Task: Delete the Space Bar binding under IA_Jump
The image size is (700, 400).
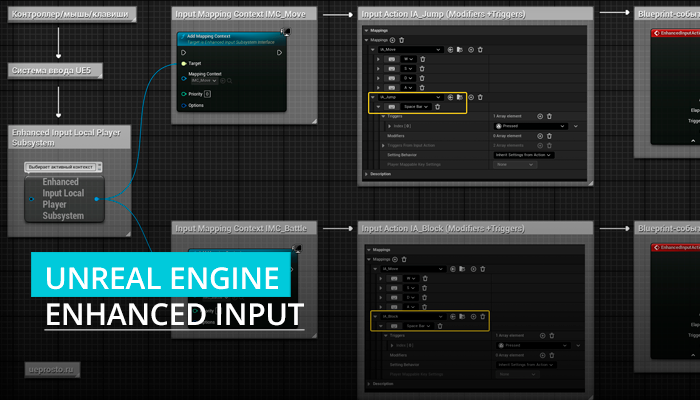Action: pyautogui.click(x=438, y=107)
